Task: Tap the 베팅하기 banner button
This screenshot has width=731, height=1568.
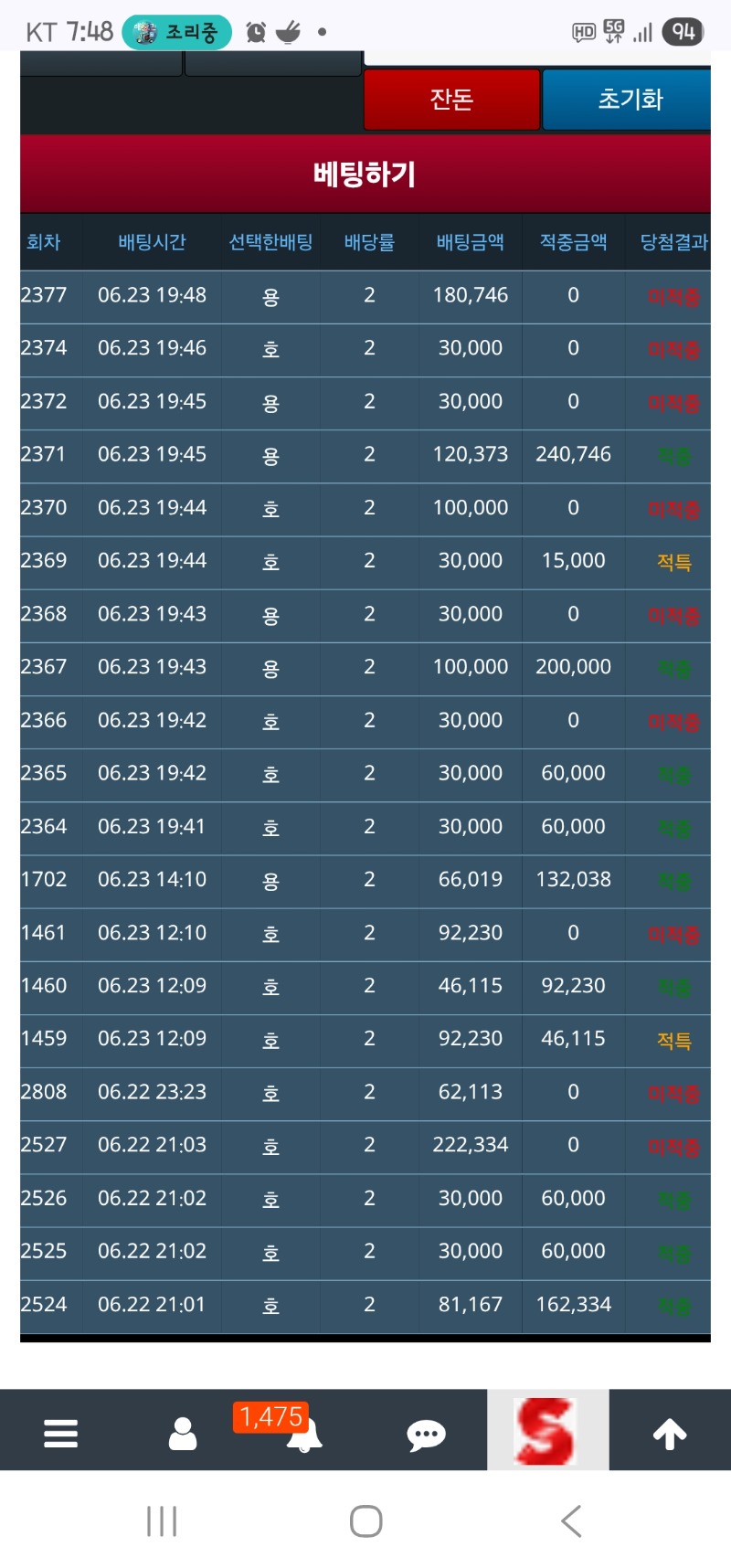Action: (x=365, y=174)
